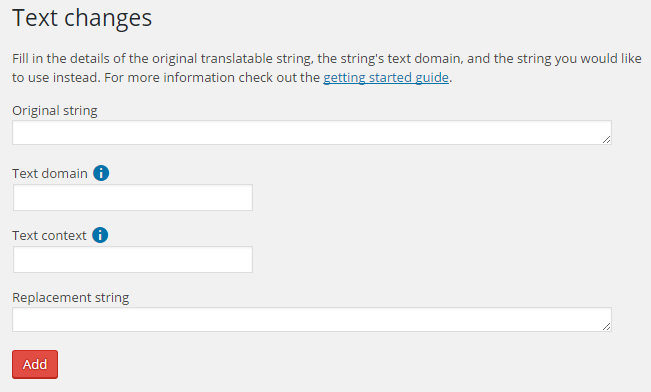The height and width of the screenshot is (392, 651).
Task: Focus the Replacement string text box
Action: coord(312,320)
